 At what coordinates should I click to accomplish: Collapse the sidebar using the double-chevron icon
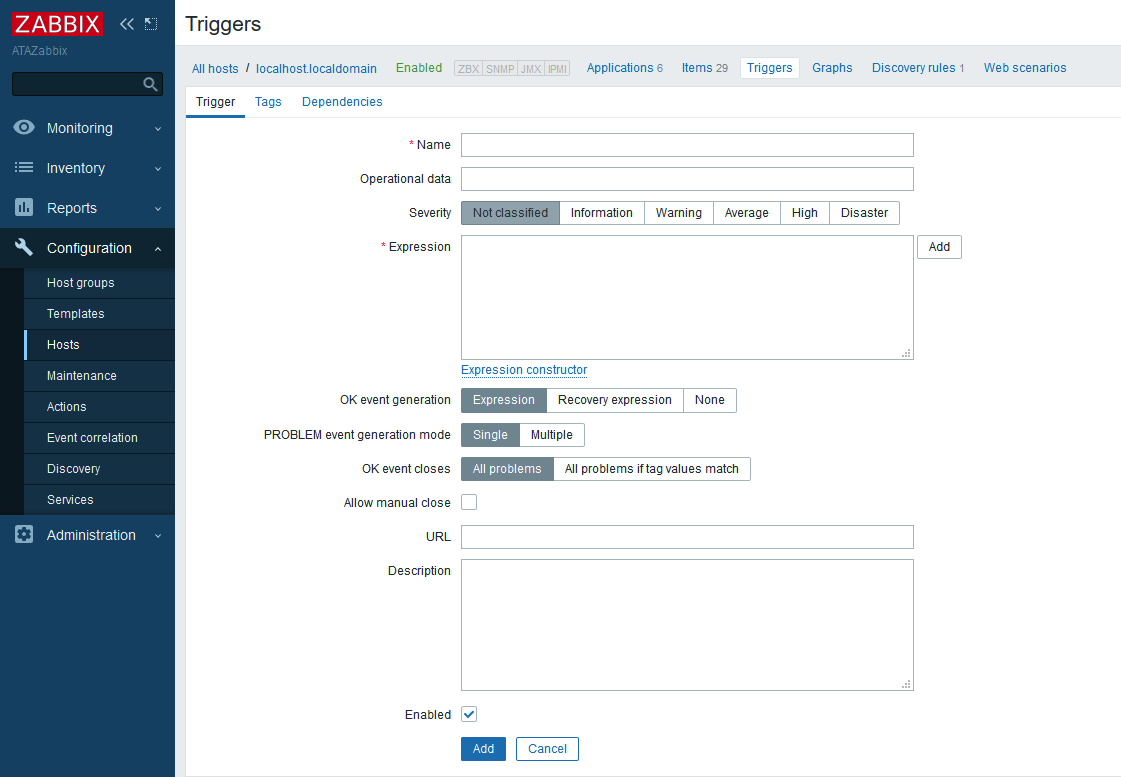tap(126, 23)
